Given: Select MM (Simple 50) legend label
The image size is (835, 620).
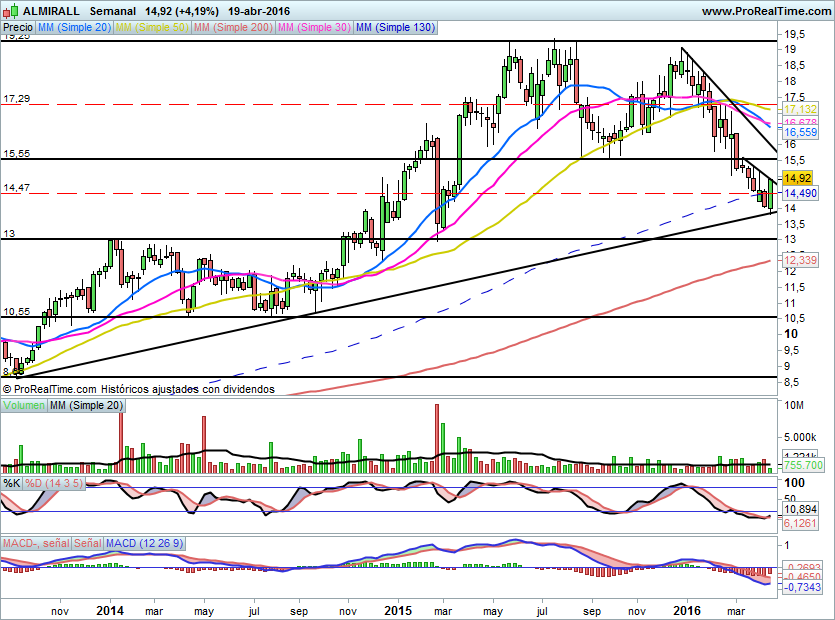Looking at the screenshot, I should click(152, 27).
